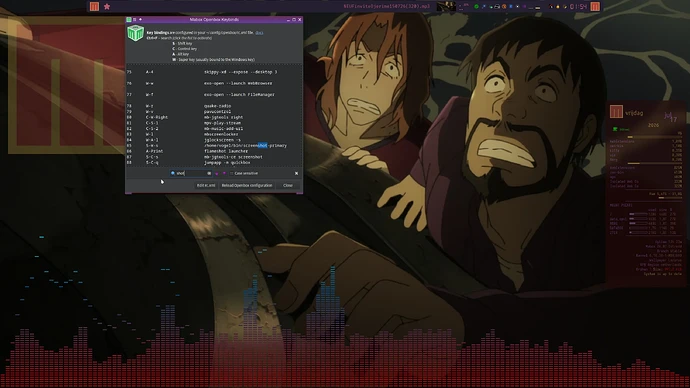Toggle the Case sensitive checkbox

click(244, 173)
